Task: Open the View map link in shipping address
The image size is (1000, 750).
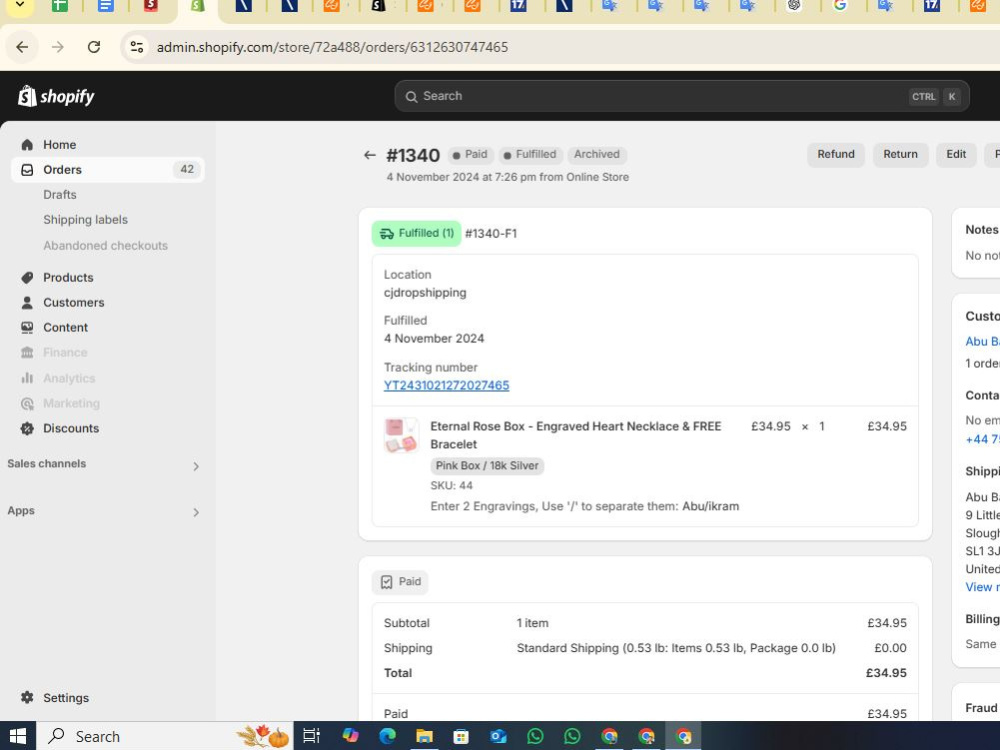Action: (982, 587)
